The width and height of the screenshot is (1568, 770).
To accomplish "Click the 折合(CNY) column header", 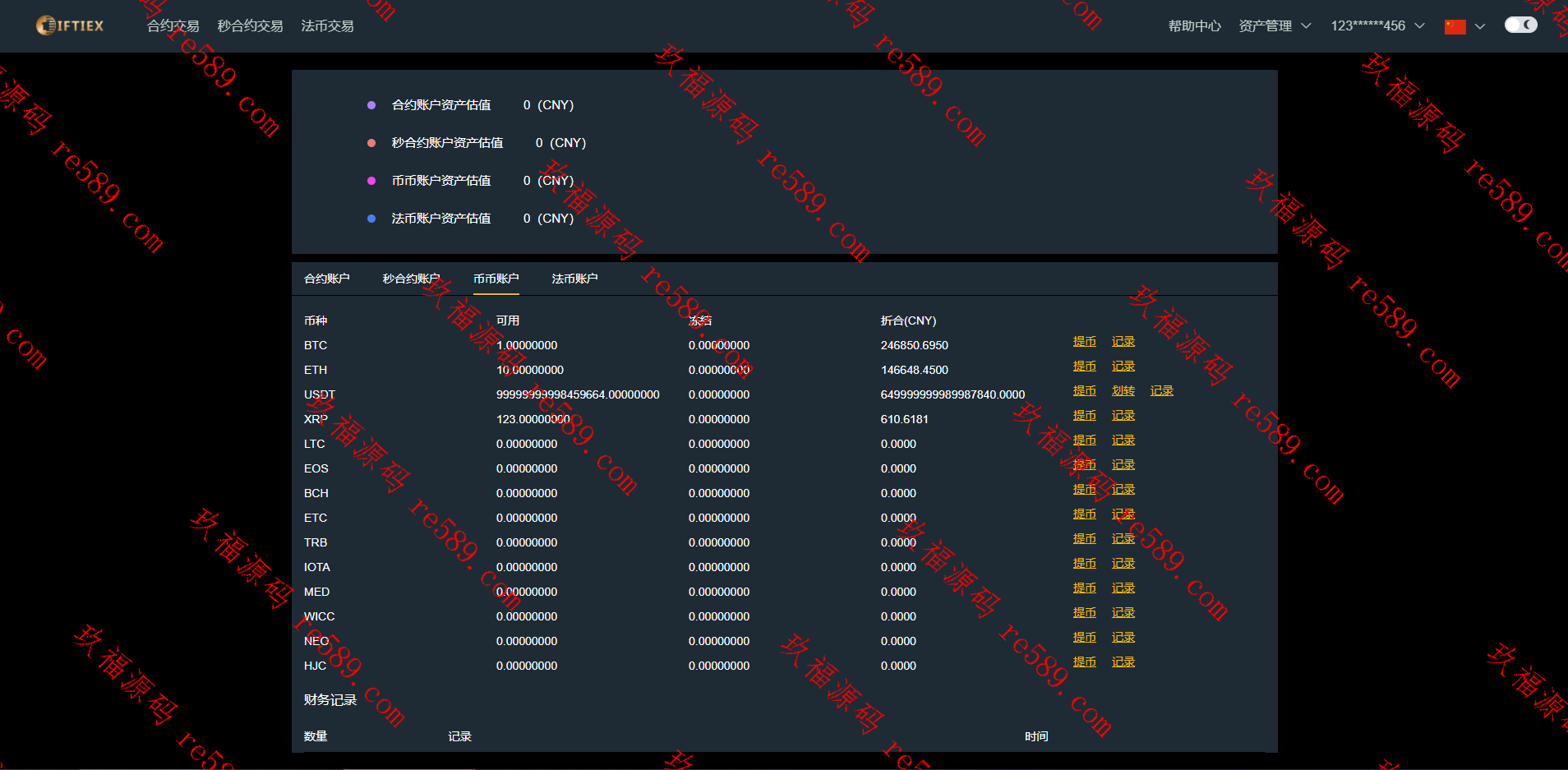I will click(x=909, y=320).
